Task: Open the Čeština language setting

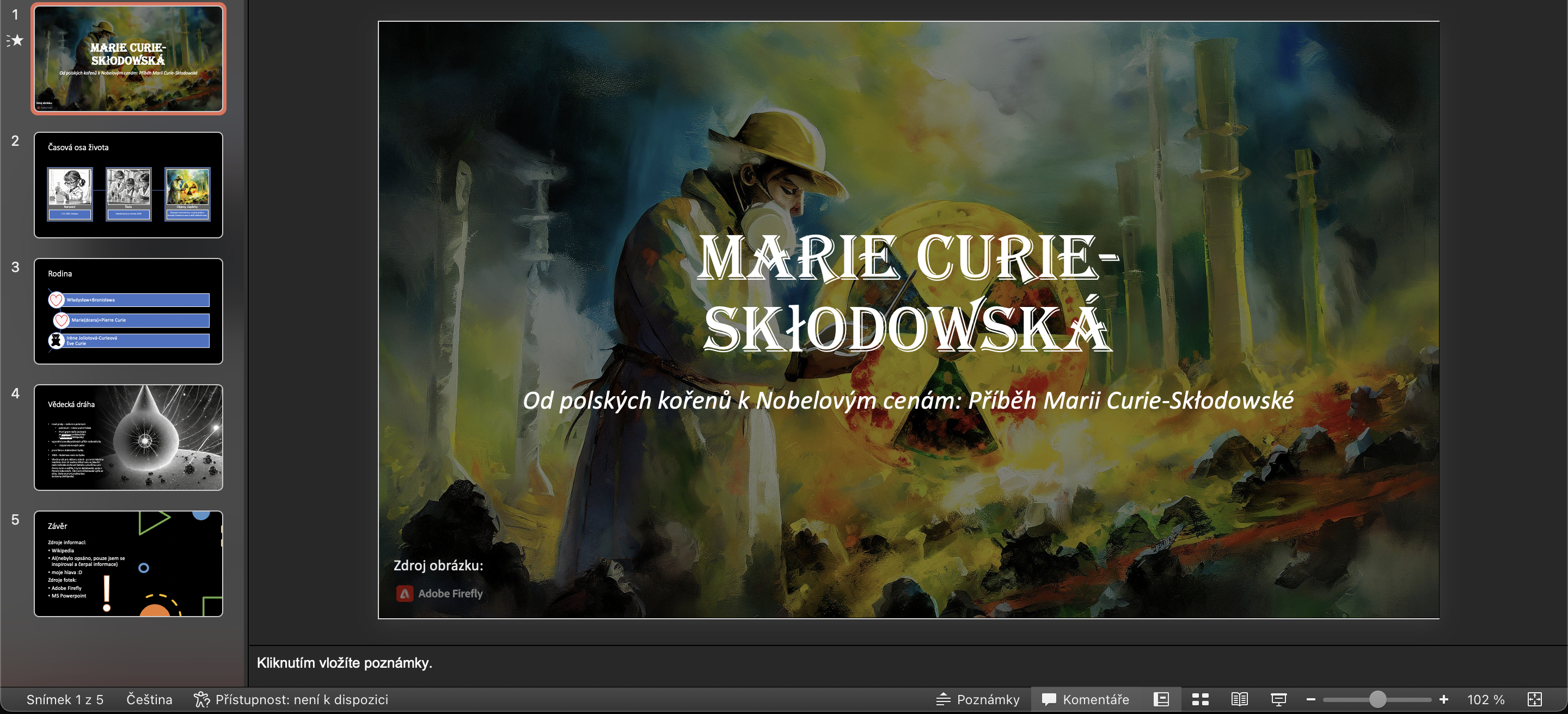Action: tap(149, 699)
